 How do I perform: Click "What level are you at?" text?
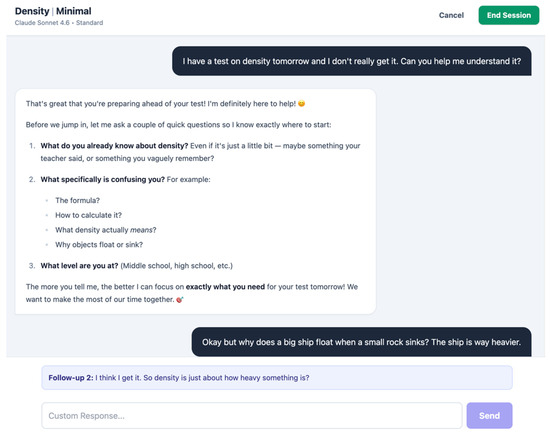pyautogui.click(x=79, y=266)
